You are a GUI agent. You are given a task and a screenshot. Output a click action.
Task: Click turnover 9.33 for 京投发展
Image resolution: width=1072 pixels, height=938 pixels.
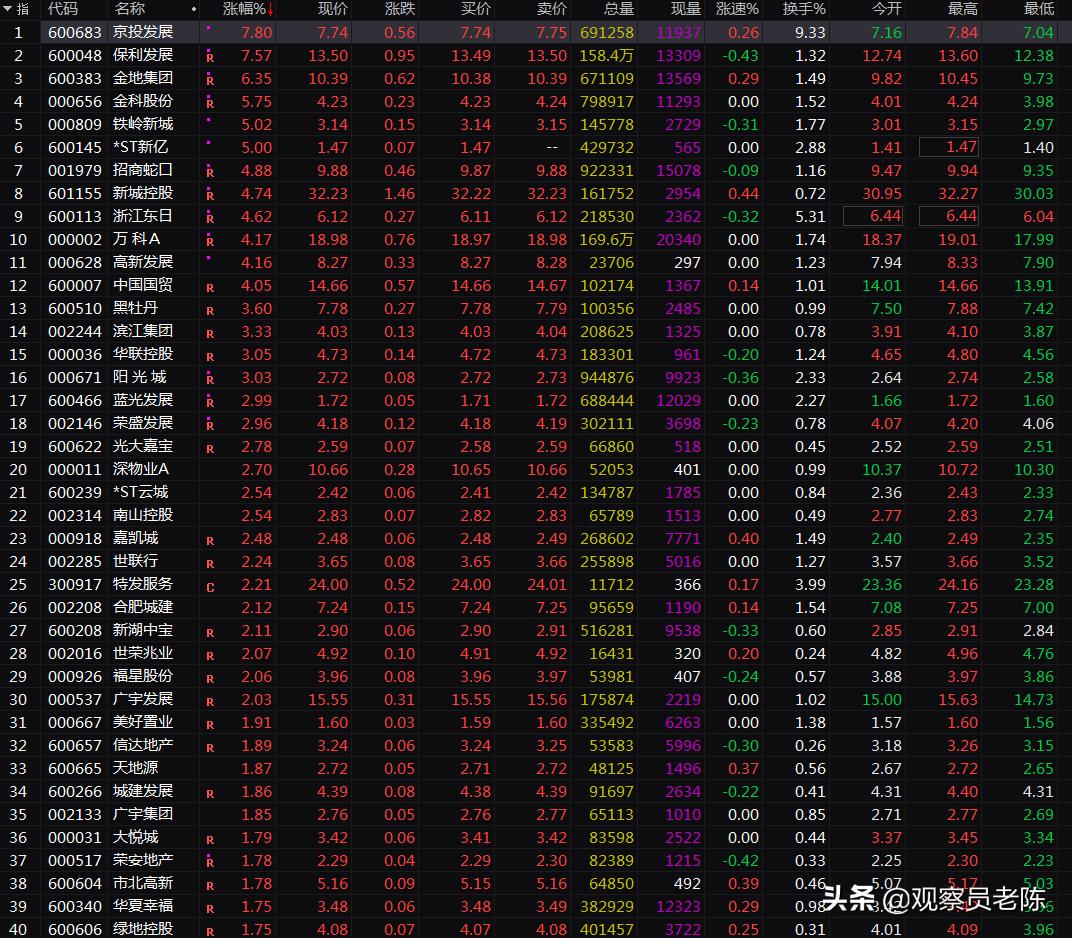(810, 32)
